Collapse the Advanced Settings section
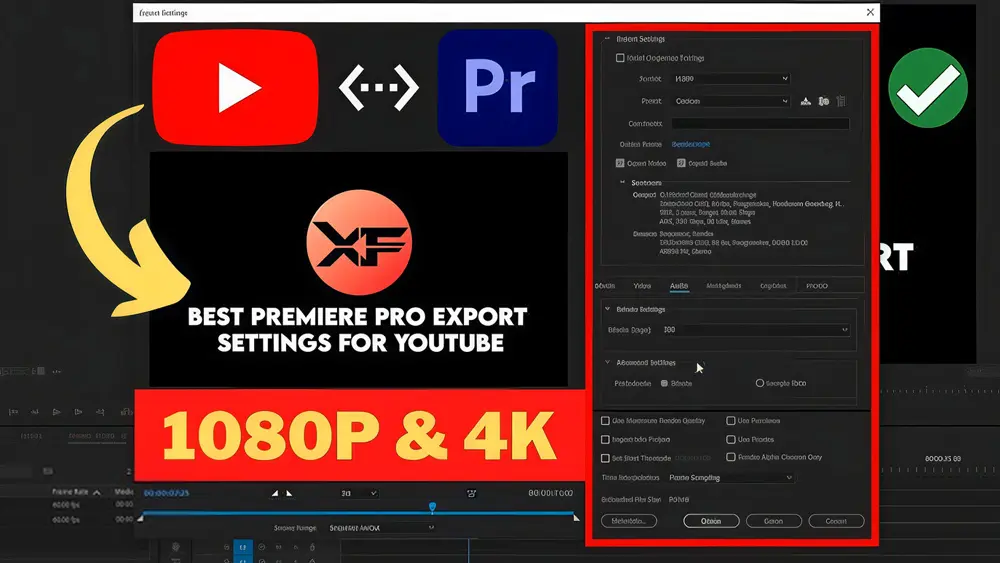Screen dimensions: 1000x563 pyautogui.click(x=607, y=362)
